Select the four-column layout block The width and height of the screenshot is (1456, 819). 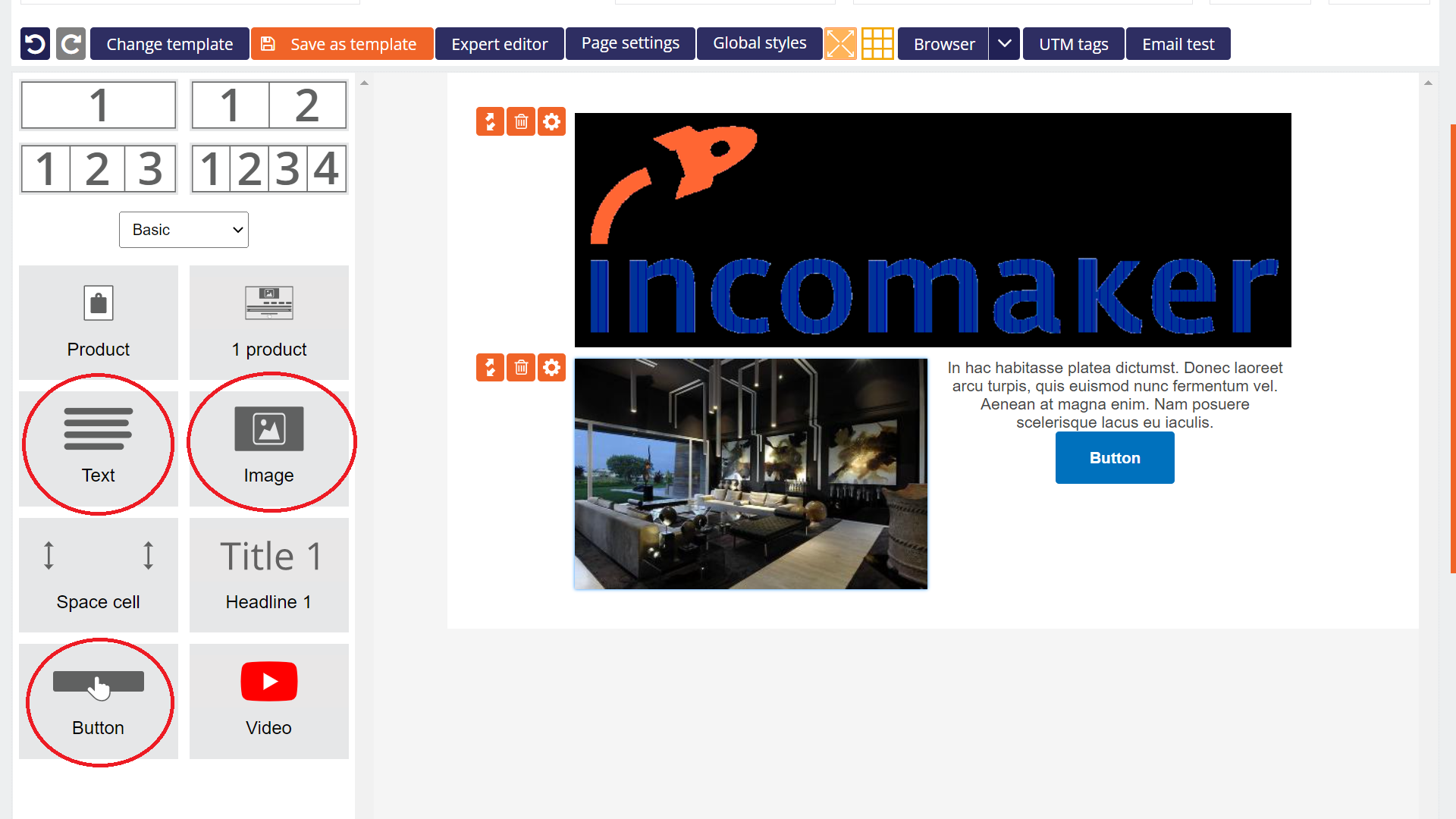tap(269, 168)
